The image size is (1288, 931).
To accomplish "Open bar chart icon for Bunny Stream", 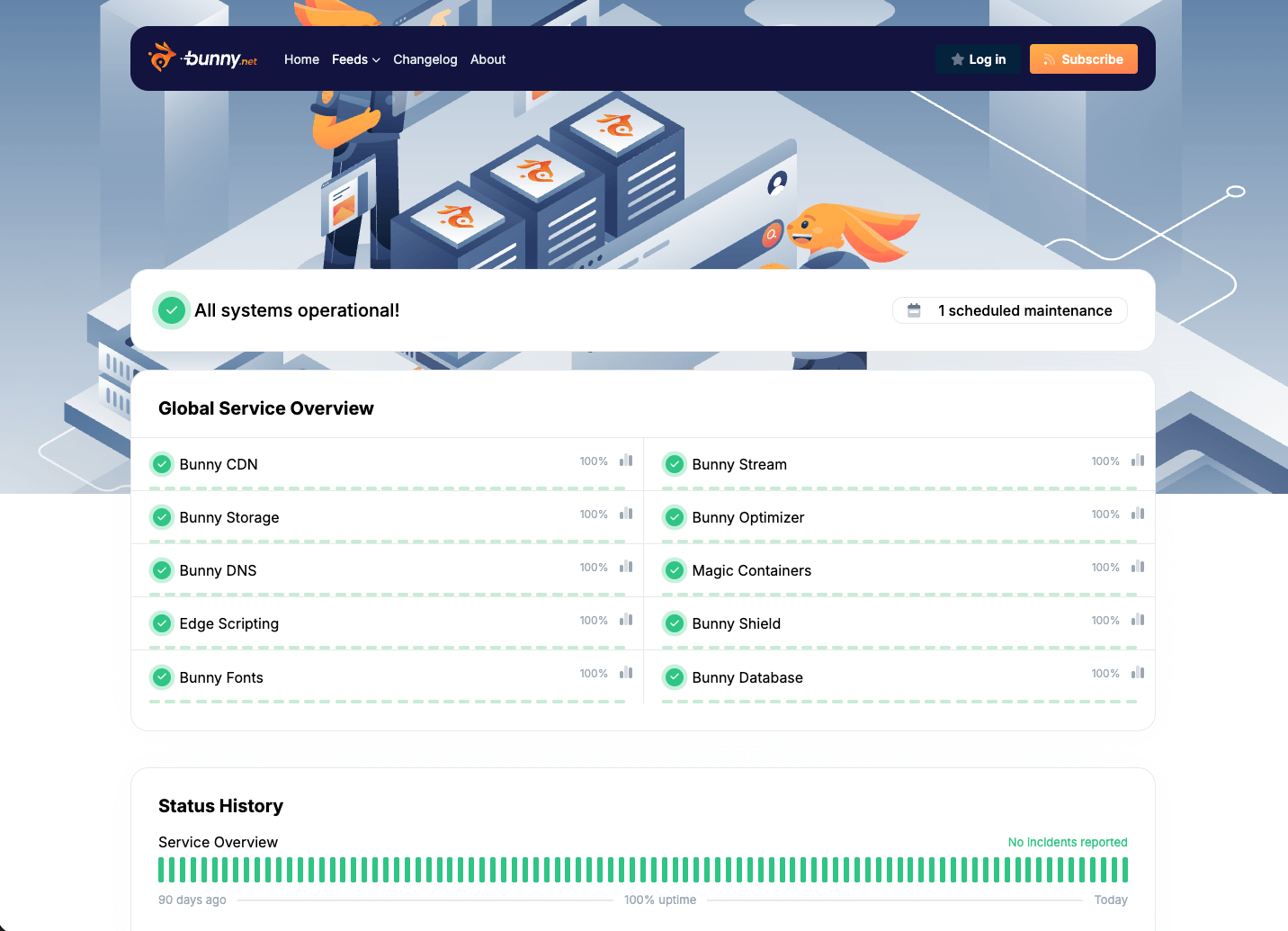I will (x=1138, y=461).
